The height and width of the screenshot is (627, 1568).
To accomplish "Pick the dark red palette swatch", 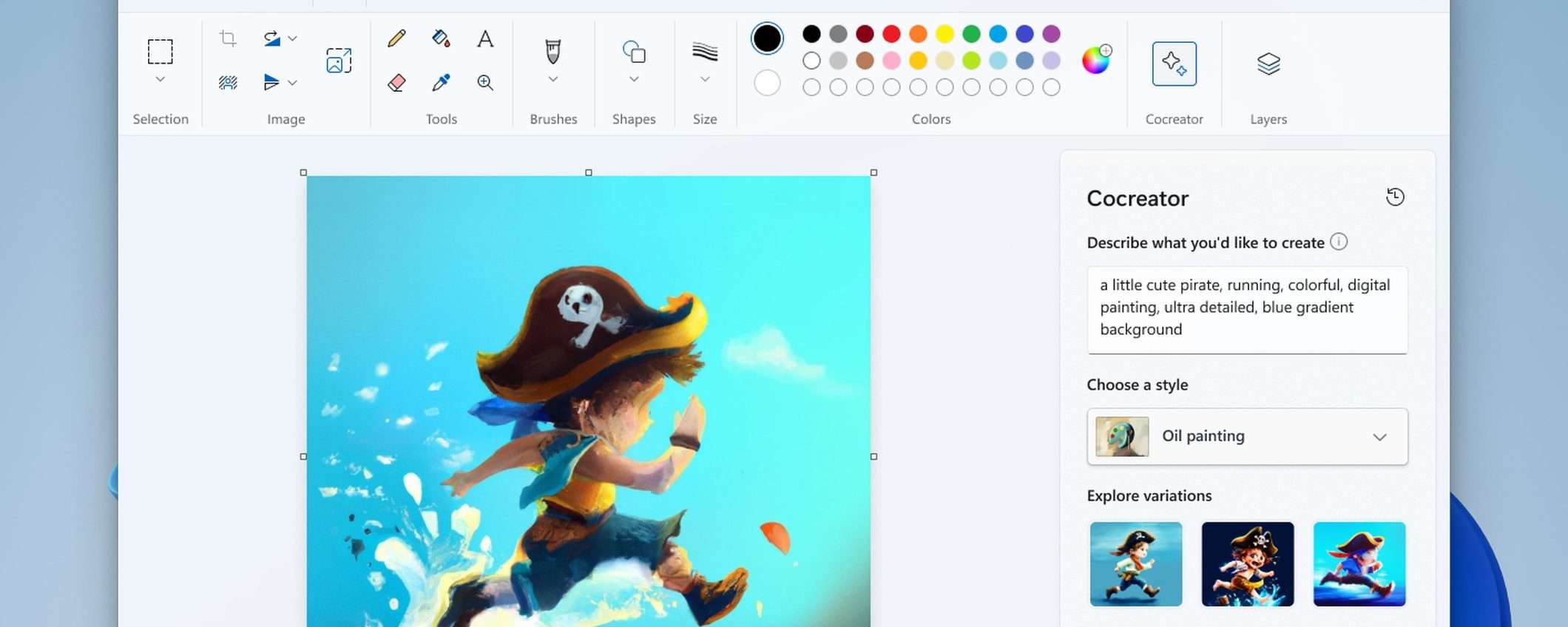I will [865, 34].
